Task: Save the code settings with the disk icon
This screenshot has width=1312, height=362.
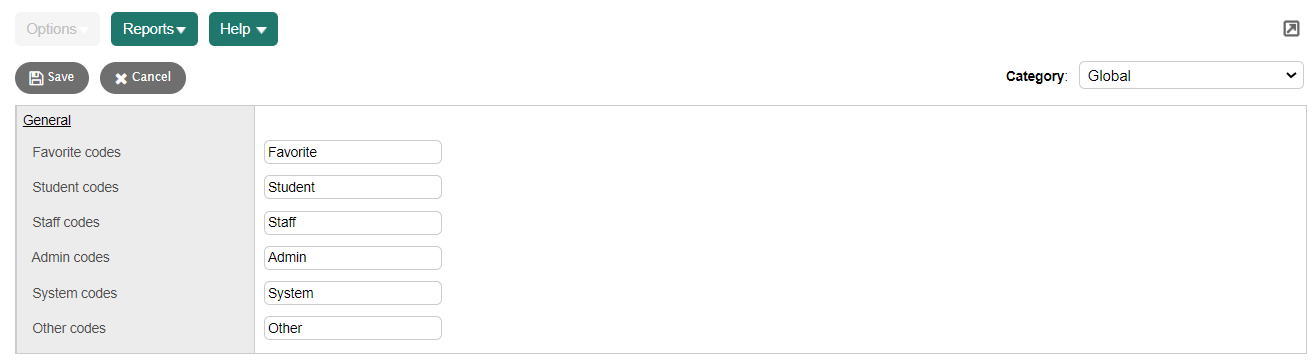Action: (x=52, y=78)
